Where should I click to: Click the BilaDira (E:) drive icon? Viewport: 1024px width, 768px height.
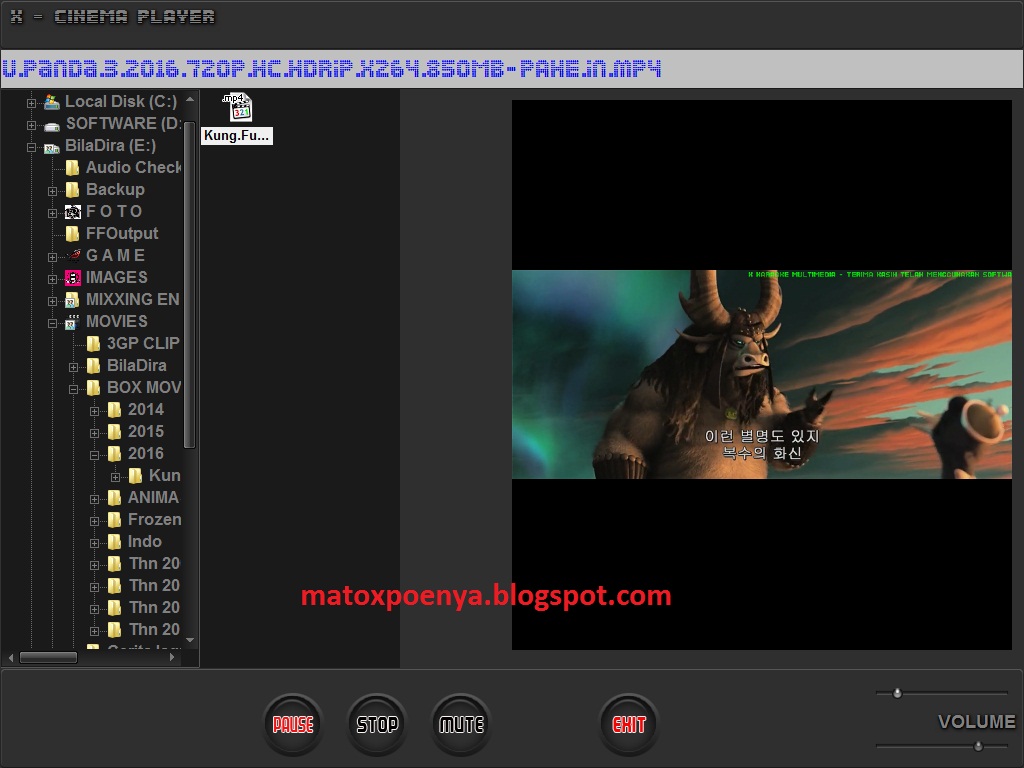pos(52,148)
